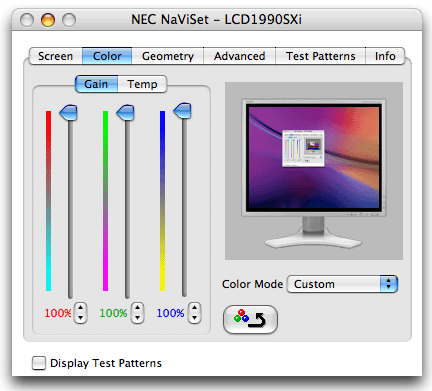This screenshot has height=391, width=432.
Task: Decrease green gain with stepper down arrow
Action: click(x=137, y=318)
